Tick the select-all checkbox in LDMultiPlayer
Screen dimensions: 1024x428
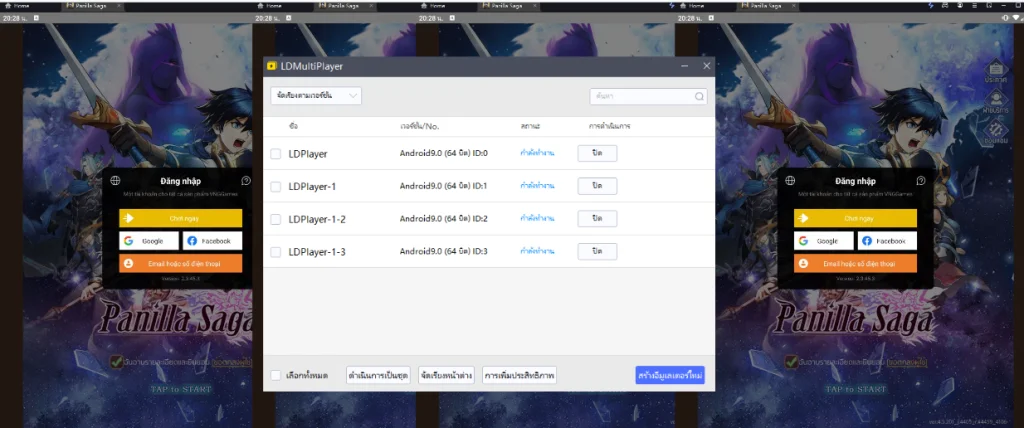pyautogui.click(x=276, y=375)
